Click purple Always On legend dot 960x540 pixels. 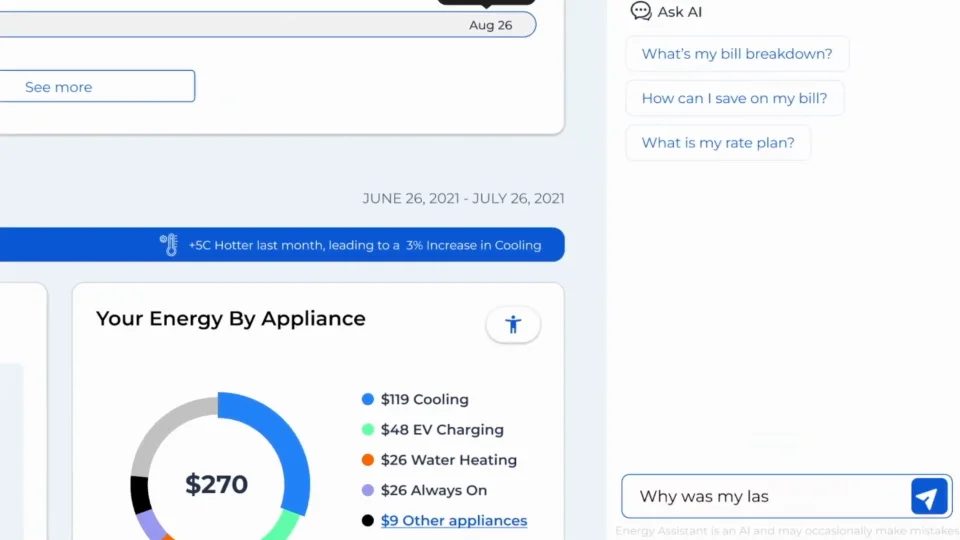(x=367, y=490)
